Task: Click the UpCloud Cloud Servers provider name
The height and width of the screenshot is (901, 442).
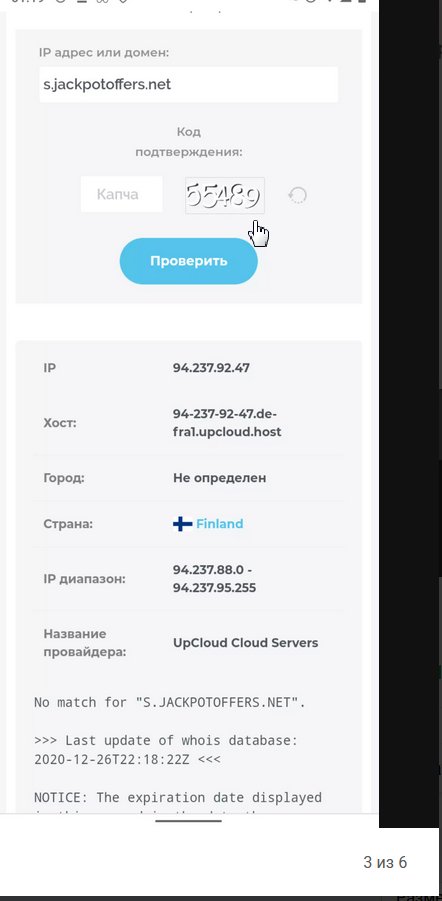Action: (245, 643)
